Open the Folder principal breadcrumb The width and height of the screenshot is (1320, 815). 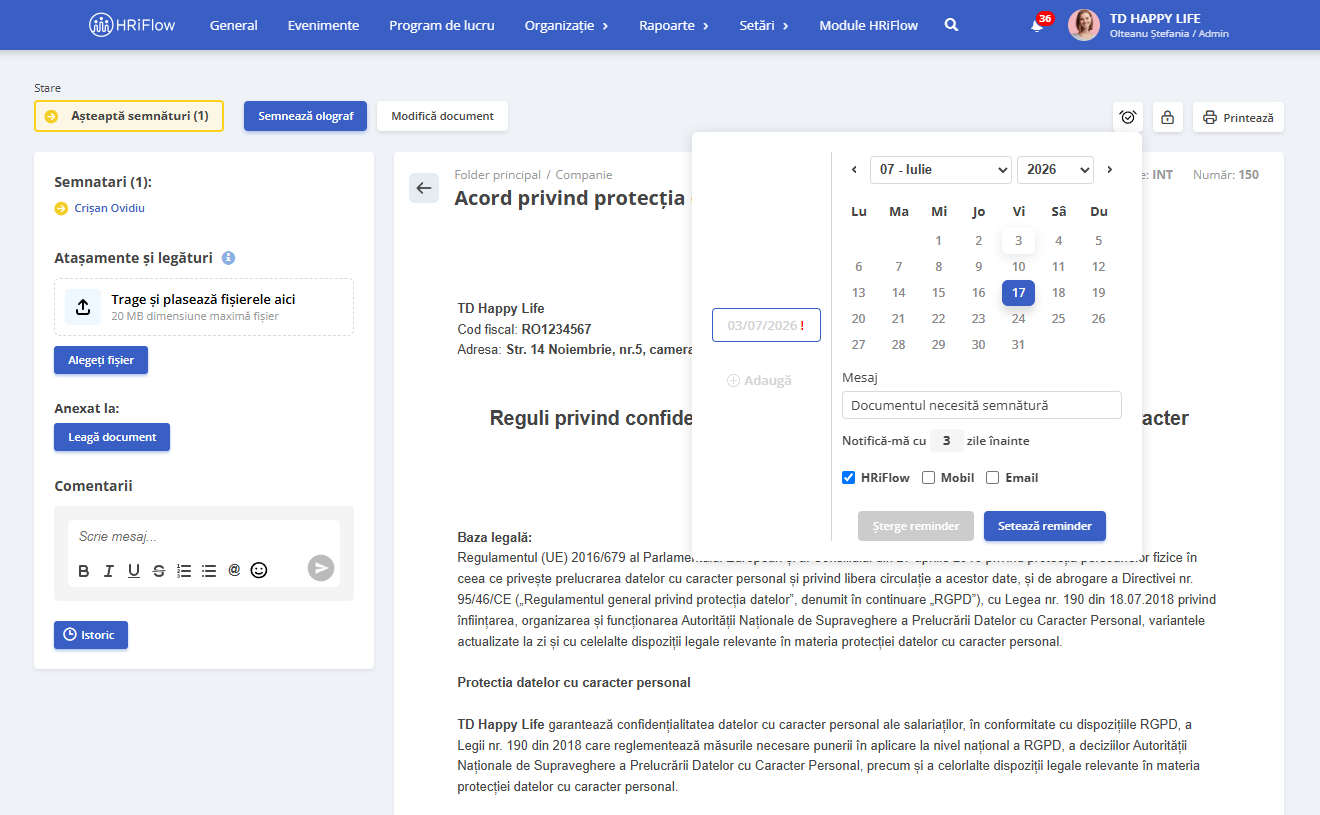(497, 175)
